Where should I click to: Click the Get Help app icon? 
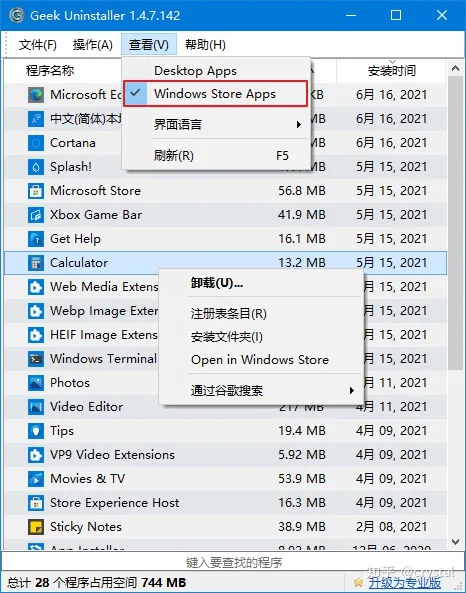pos(36,239)
